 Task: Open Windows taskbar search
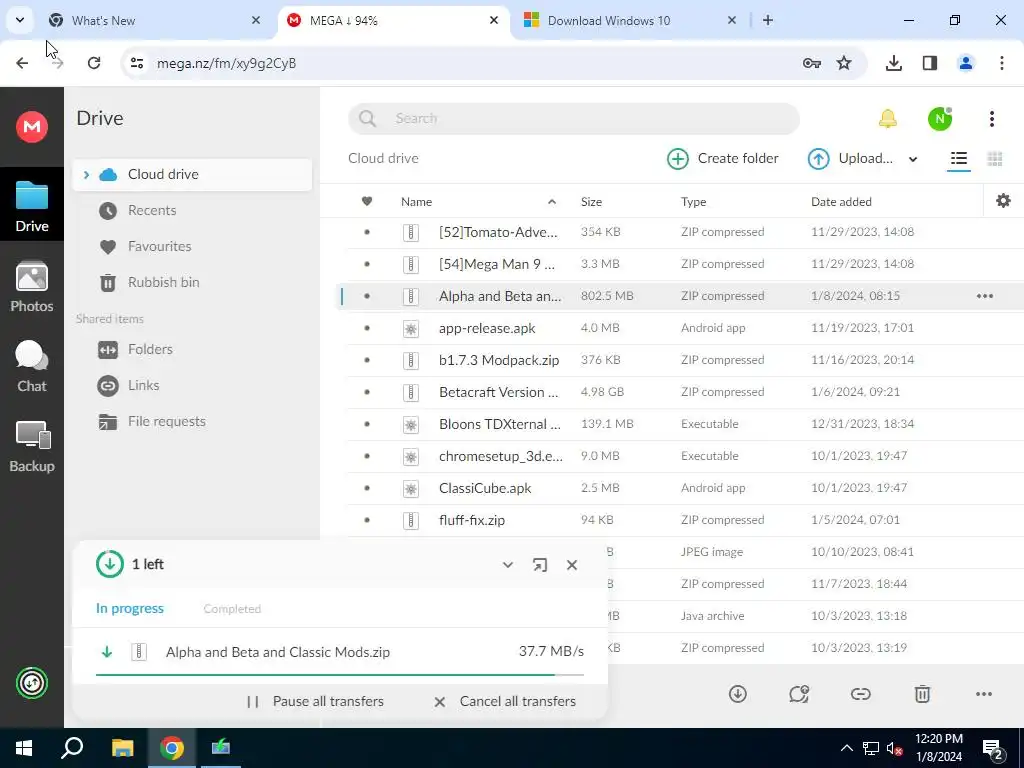pos(72,748)
